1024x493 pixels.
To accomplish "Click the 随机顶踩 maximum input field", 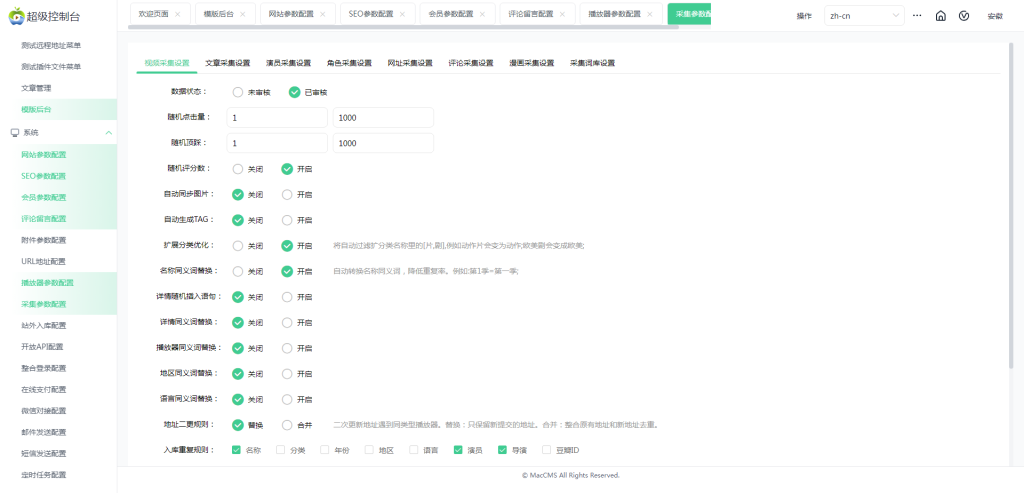I will 383,143.
